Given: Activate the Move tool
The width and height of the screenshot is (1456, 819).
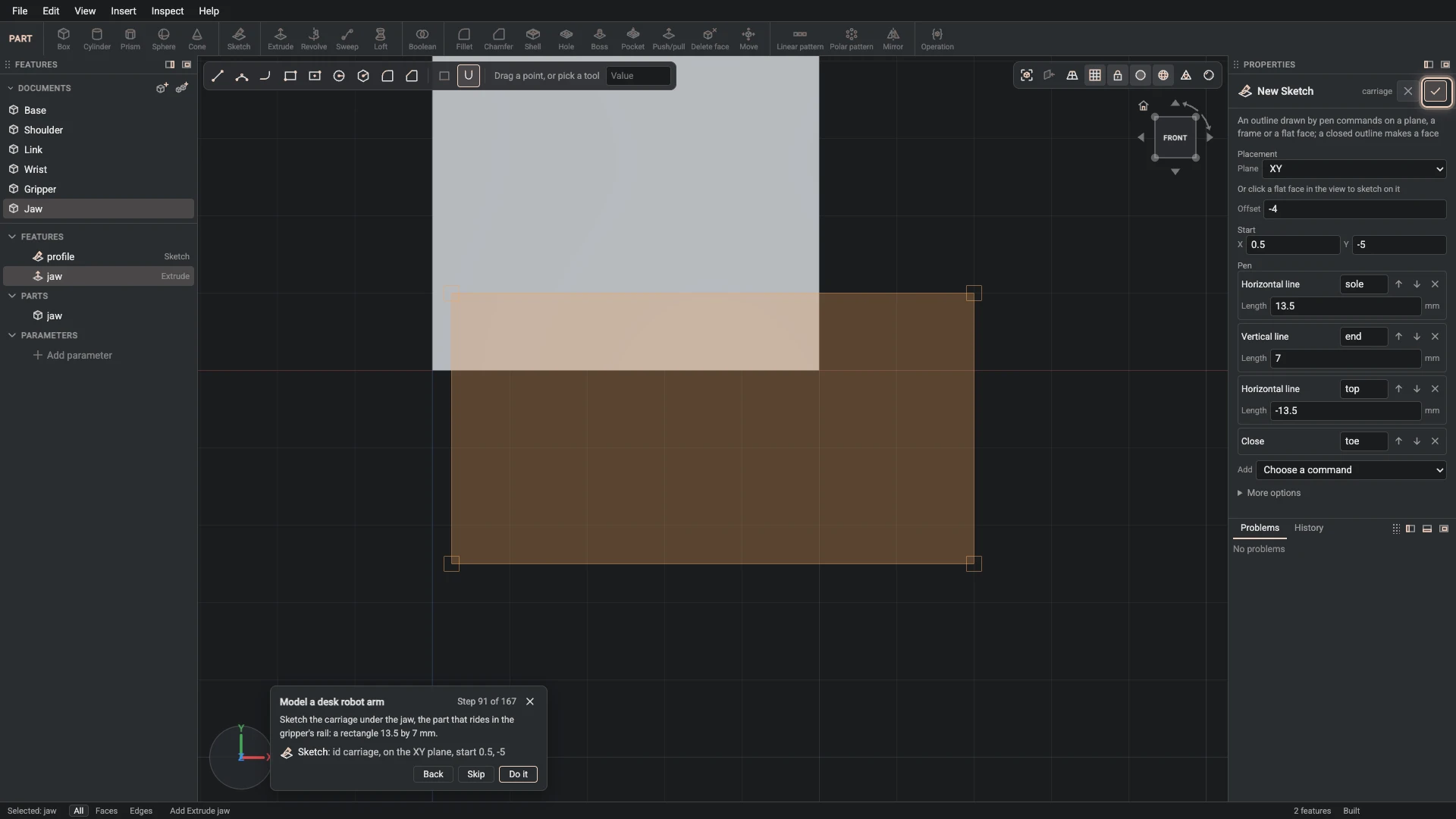Looking at the screenshot, I should click(748, 39).
